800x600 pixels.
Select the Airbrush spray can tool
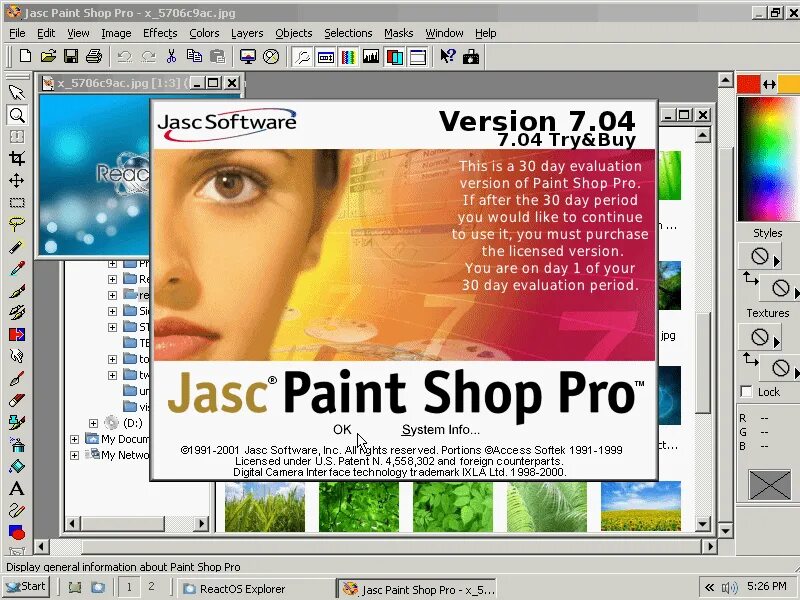[17, 444]
